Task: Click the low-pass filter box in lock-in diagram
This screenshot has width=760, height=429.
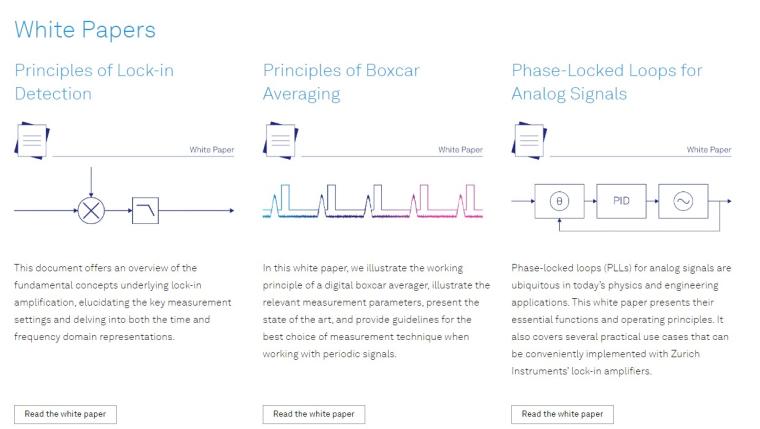Action: [145, 210]
